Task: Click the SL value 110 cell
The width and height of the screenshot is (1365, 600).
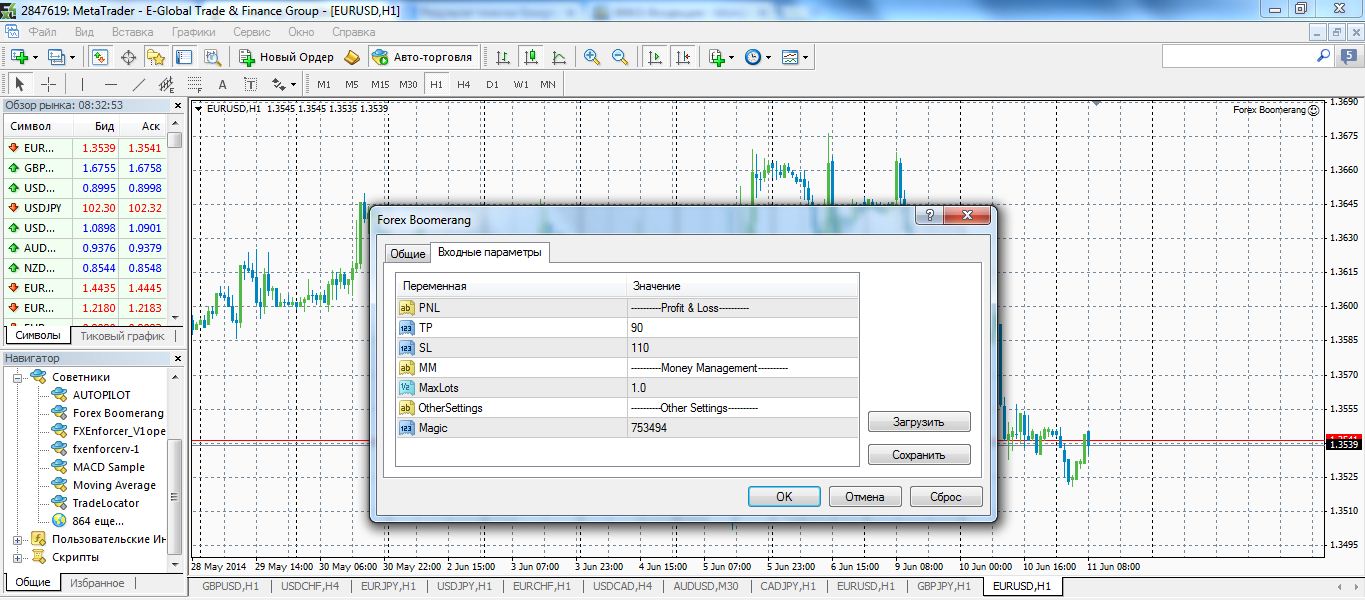Action: [x=742, y=348]
